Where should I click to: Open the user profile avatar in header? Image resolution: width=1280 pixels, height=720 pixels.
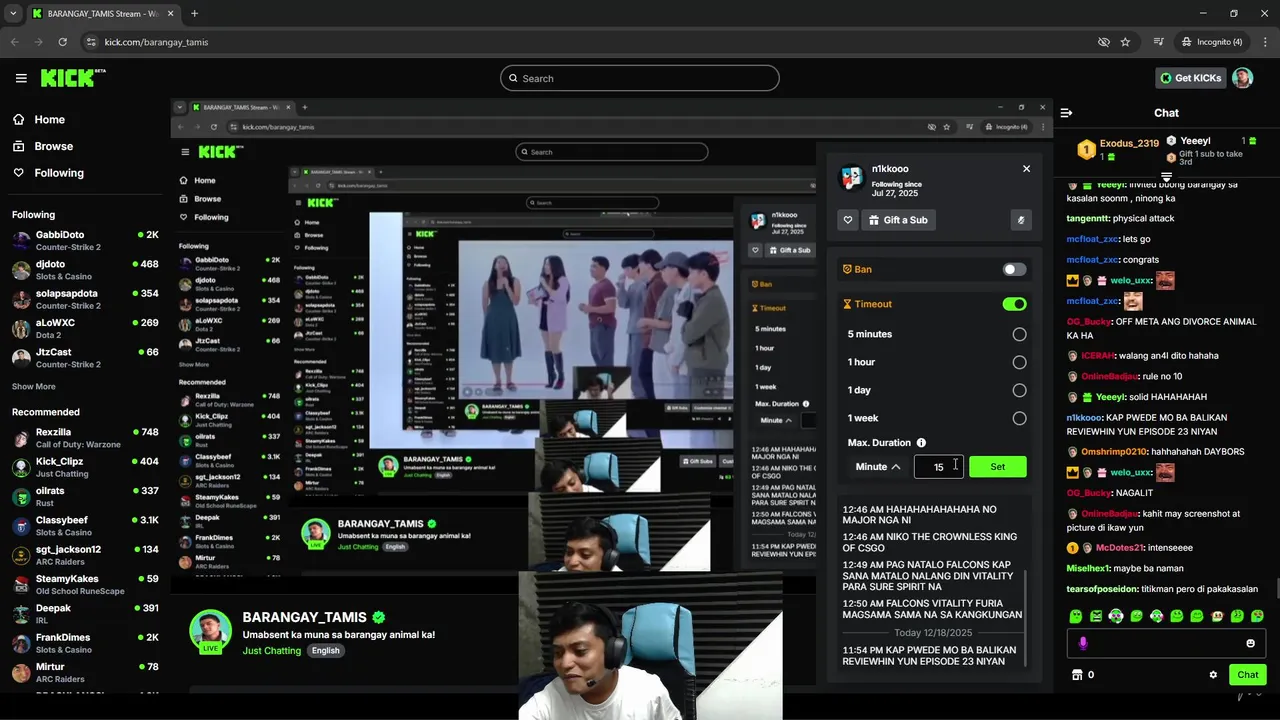coord(1242,78)
